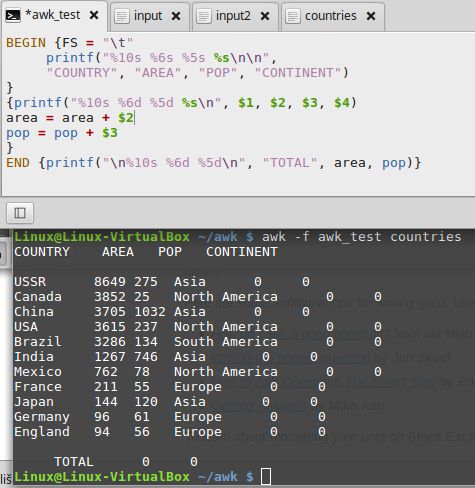Open the input2 tab
Image resolution: width=475 pixels, height=488 pixels.
point(235,16)
